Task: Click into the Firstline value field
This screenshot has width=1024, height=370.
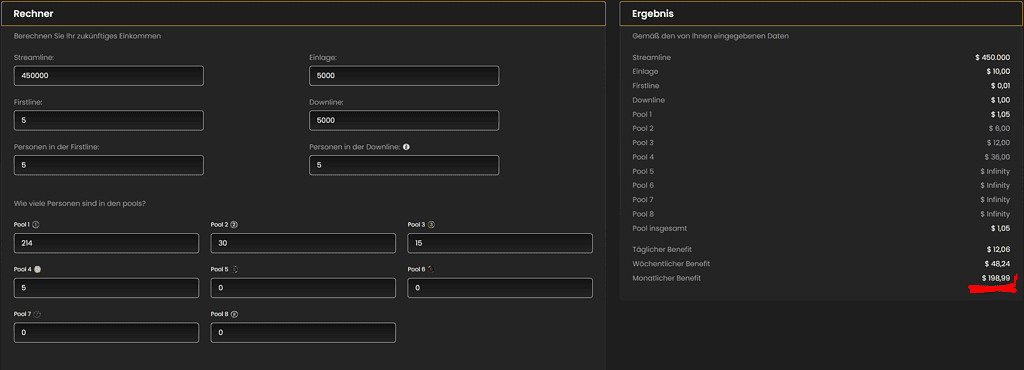Action: coord(108,120)
